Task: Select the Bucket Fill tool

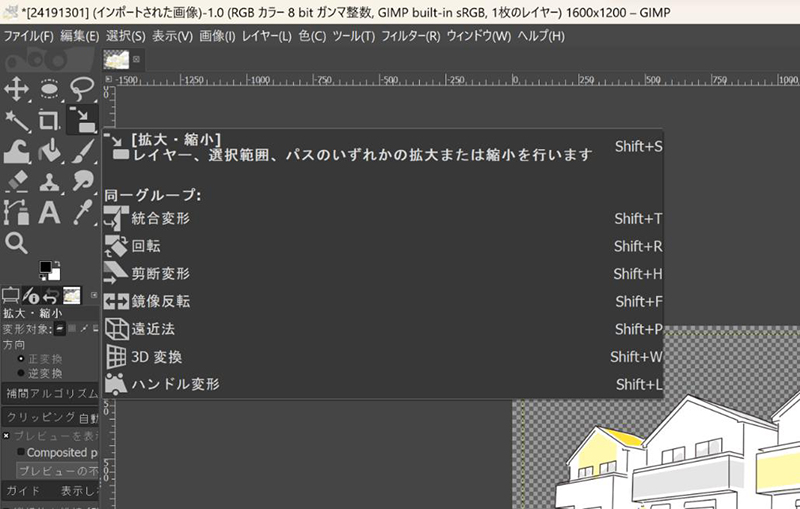Action: [x=49, y=151]
